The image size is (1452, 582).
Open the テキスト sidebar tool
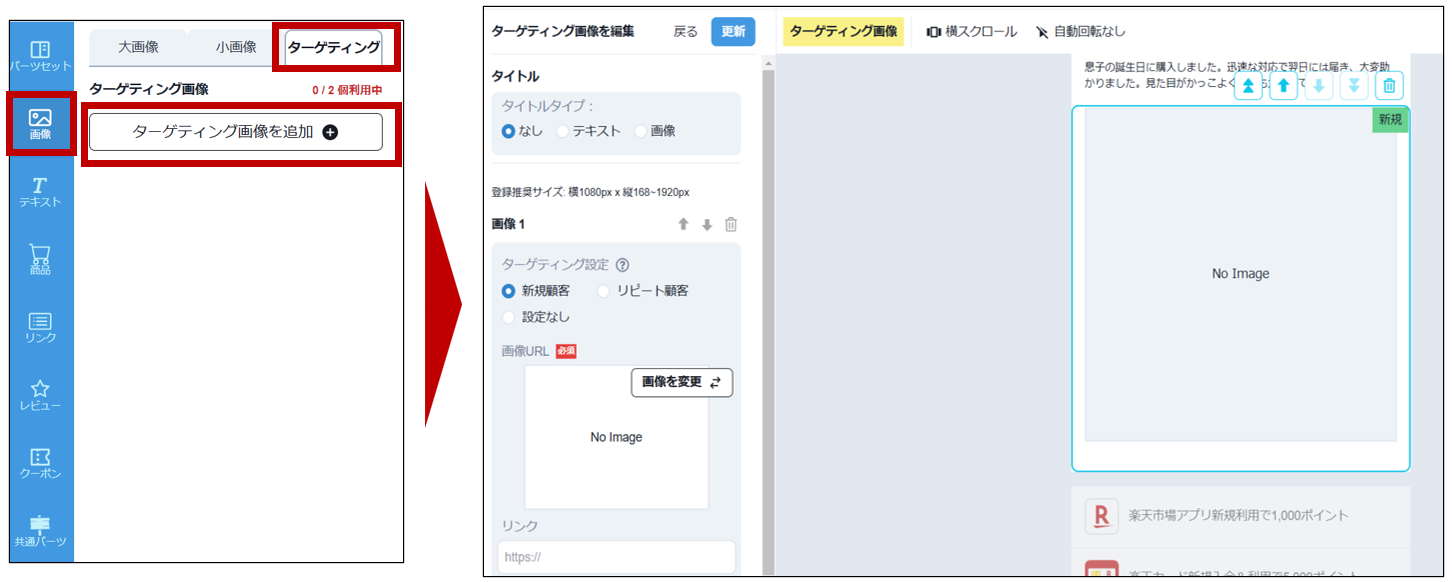tap(40, 192)
